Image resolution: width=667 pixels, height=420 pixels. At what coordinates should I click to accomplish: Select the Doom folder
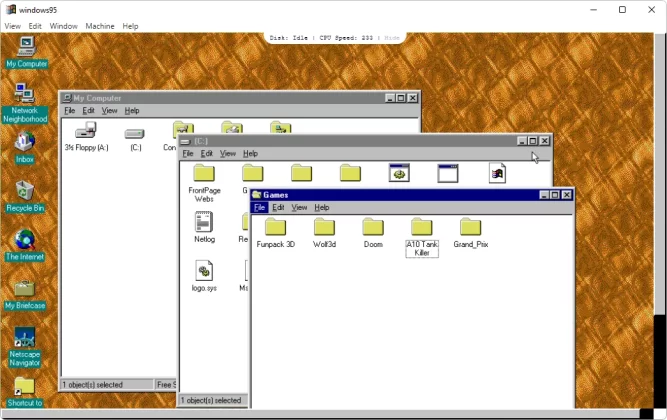[373, 233]
